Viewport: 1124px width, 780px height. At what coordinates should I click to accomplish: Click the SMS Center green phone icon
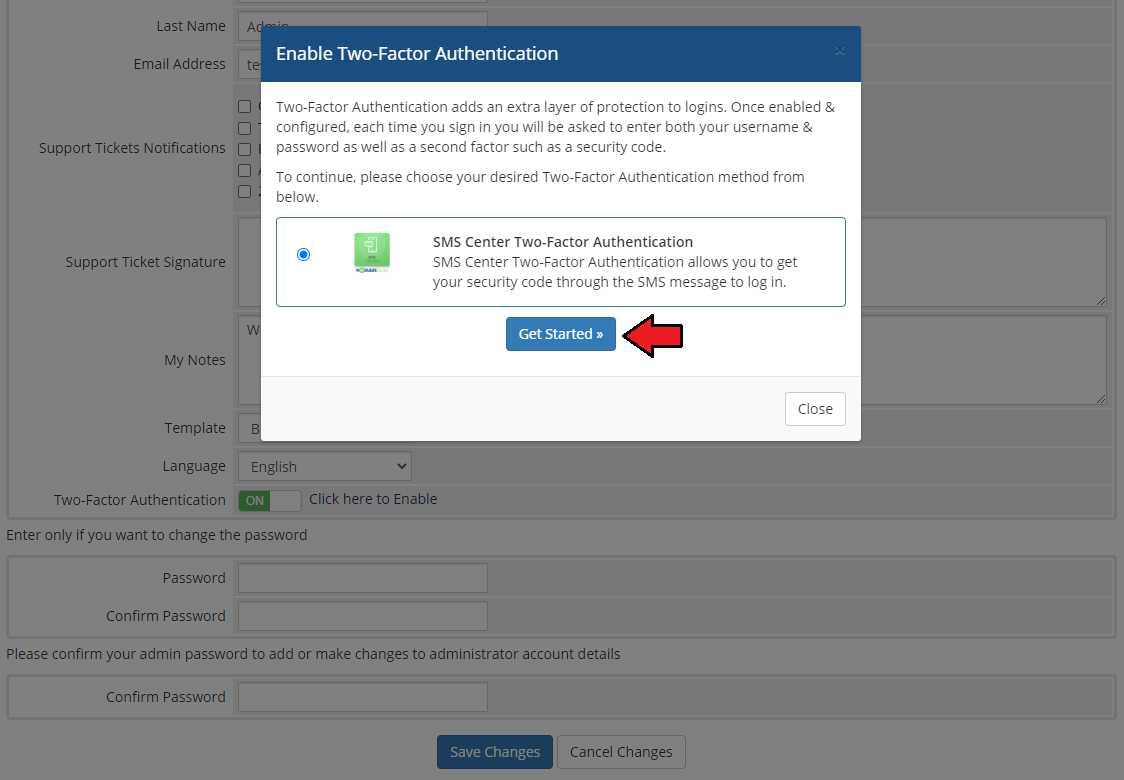[372, 252]
